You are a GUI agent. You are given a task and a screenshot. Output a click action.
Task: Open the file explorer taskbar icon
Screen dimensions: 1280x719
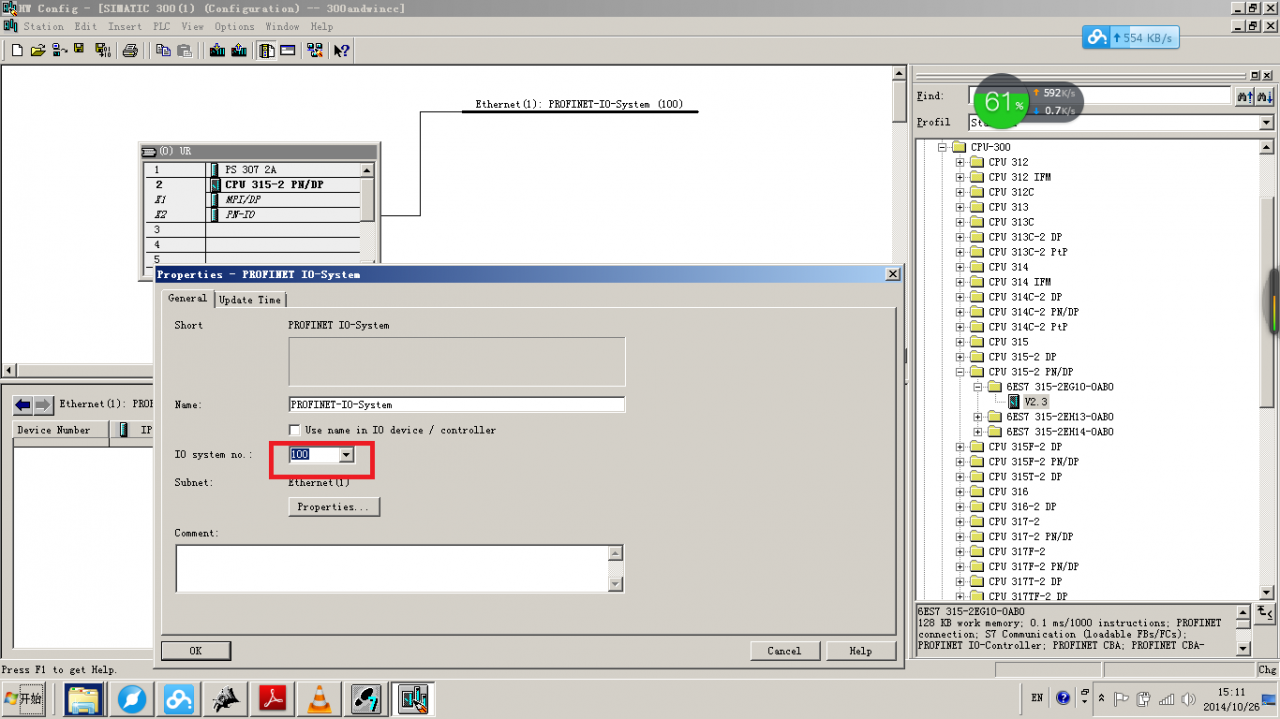pos(85,699)
